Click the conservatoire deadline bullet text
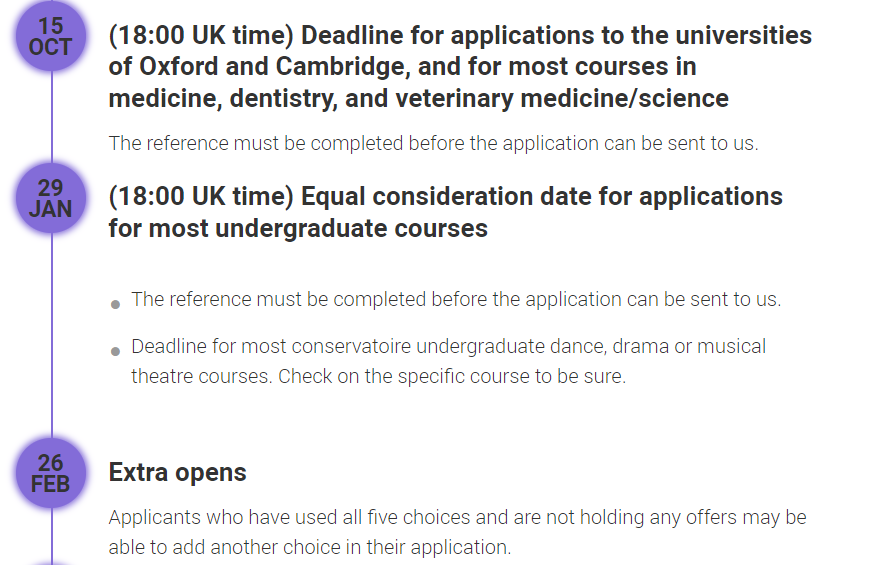 tap(448, 347)
